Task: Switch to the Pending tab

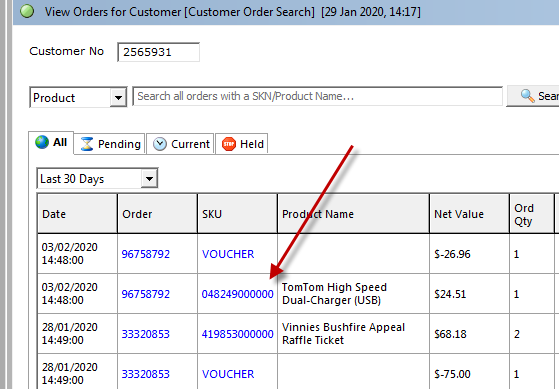Action: (109, 144)
